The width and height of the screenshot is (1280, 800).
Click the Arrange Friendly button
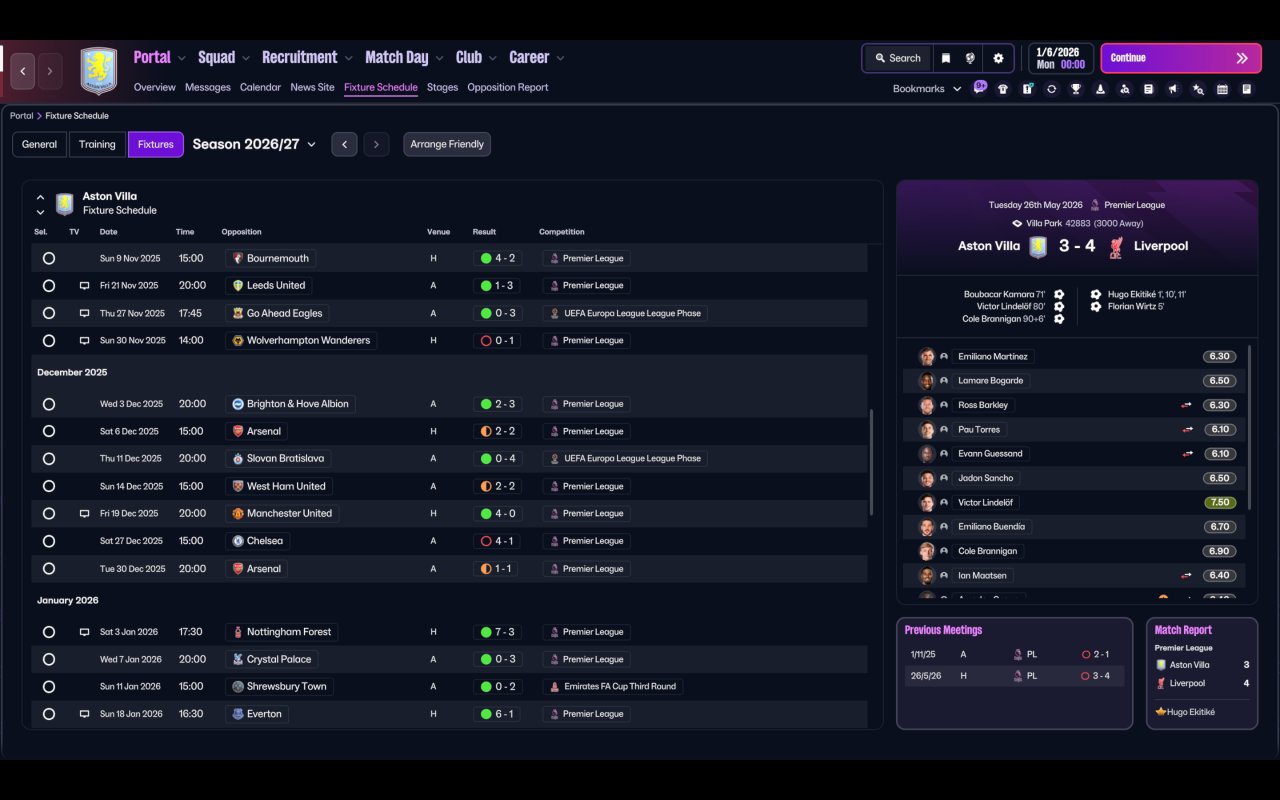point(447,144)
